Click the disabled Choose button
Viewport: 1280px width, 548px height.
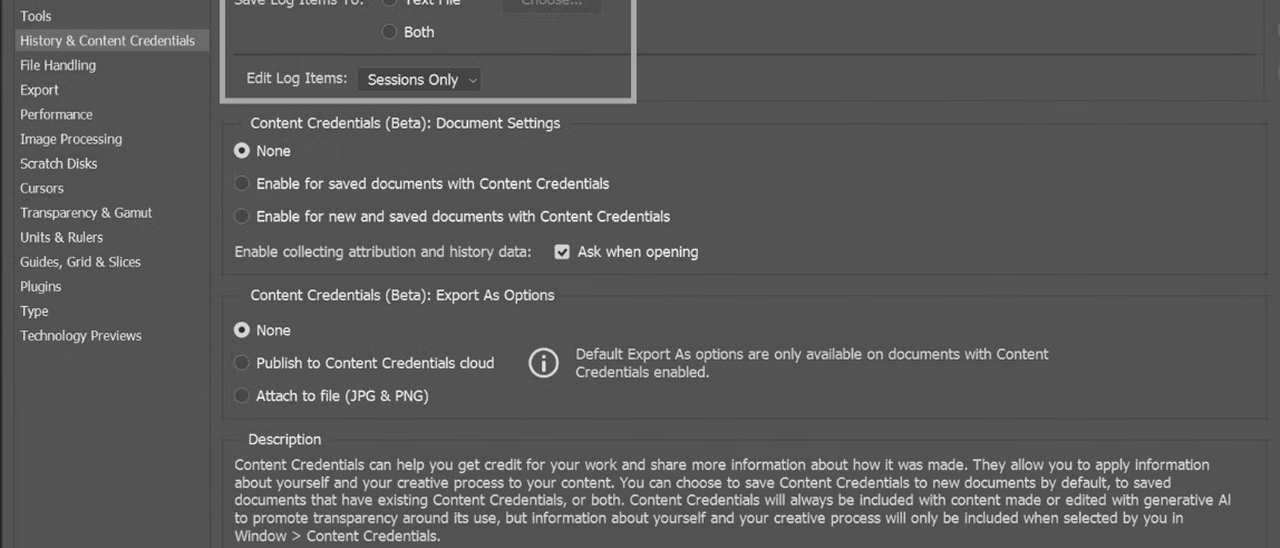tap(552, 4)
